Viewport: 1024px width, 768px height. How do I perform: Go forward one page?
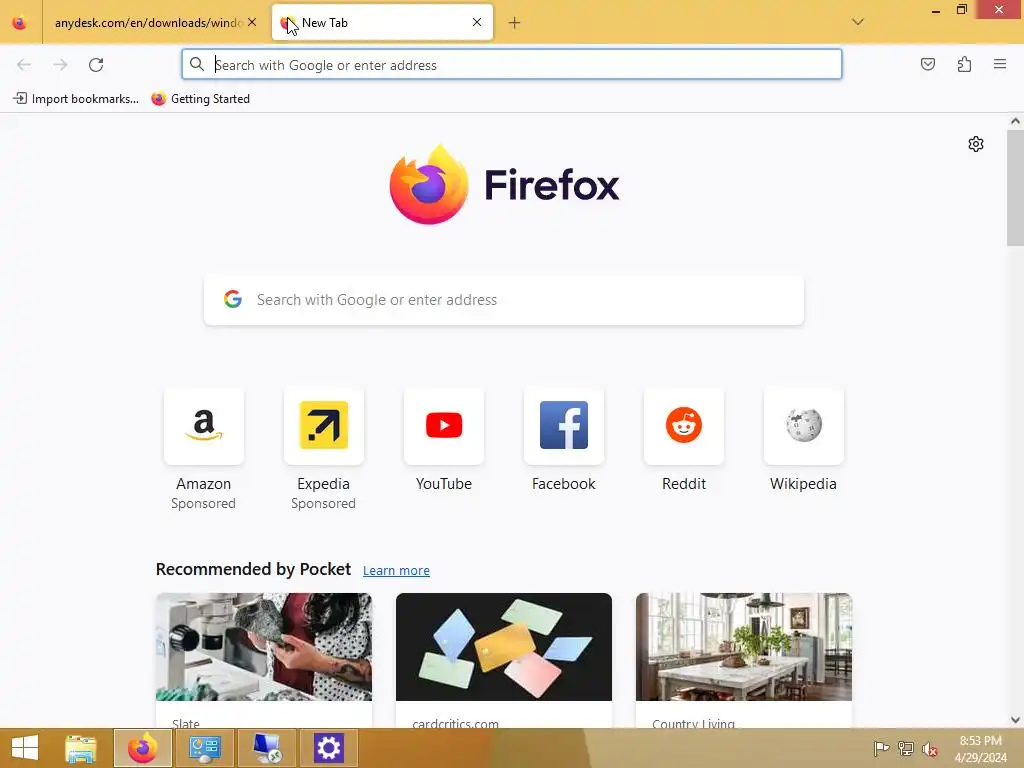click(x=60, y=64)
